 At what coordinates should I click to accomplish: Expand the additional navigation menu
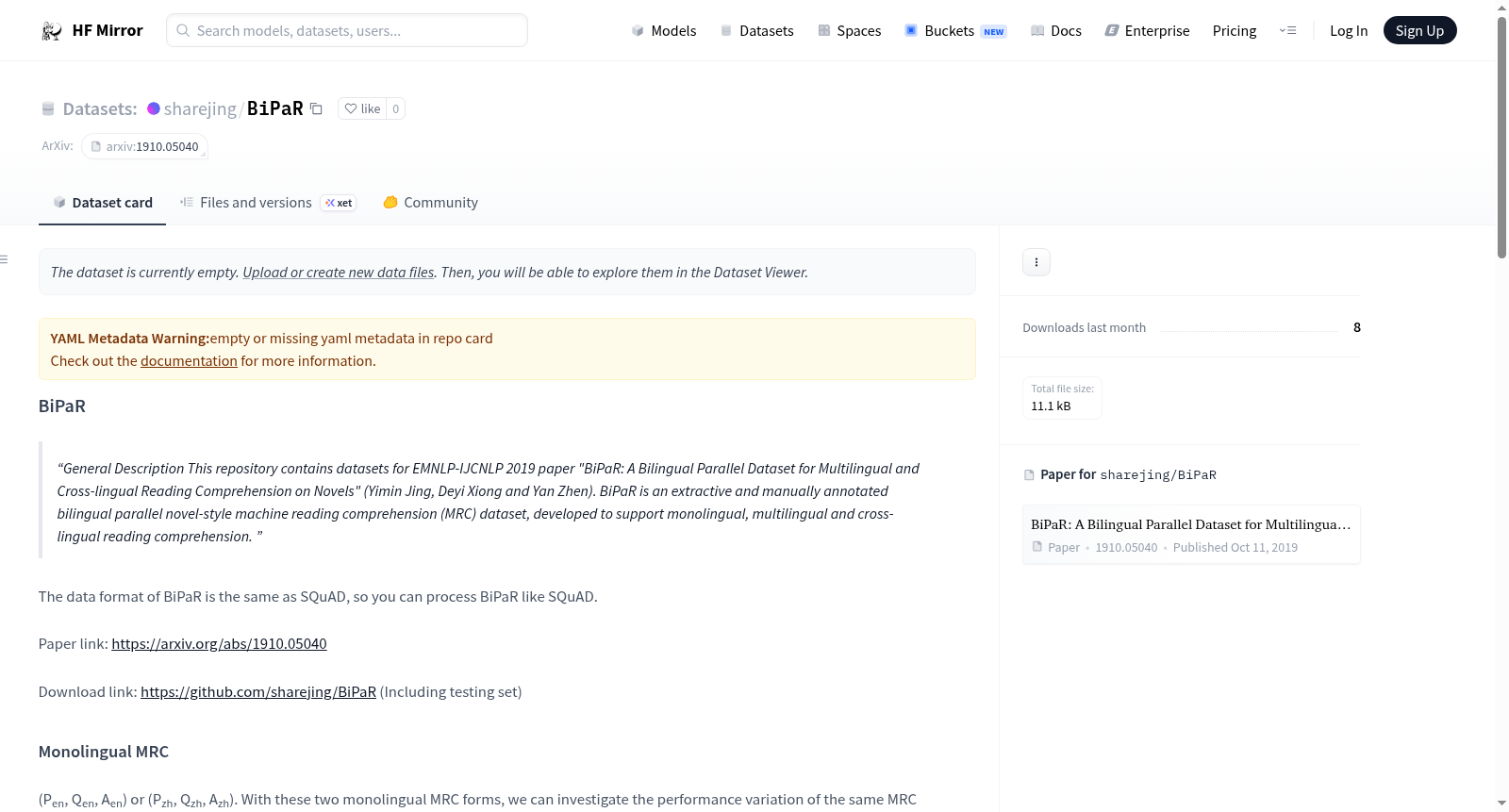(1287, 31)
